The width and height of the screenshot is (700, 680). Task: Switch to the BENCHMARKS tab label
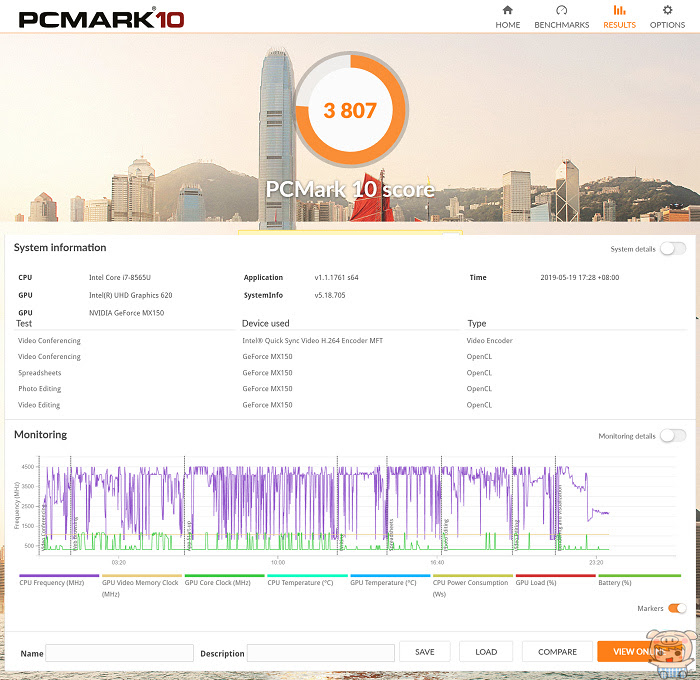pos(562,25)
